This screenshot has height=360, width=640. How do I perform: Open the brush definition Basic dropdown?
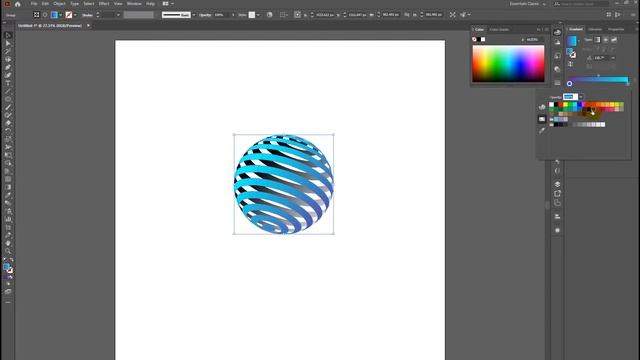[193, 15]
